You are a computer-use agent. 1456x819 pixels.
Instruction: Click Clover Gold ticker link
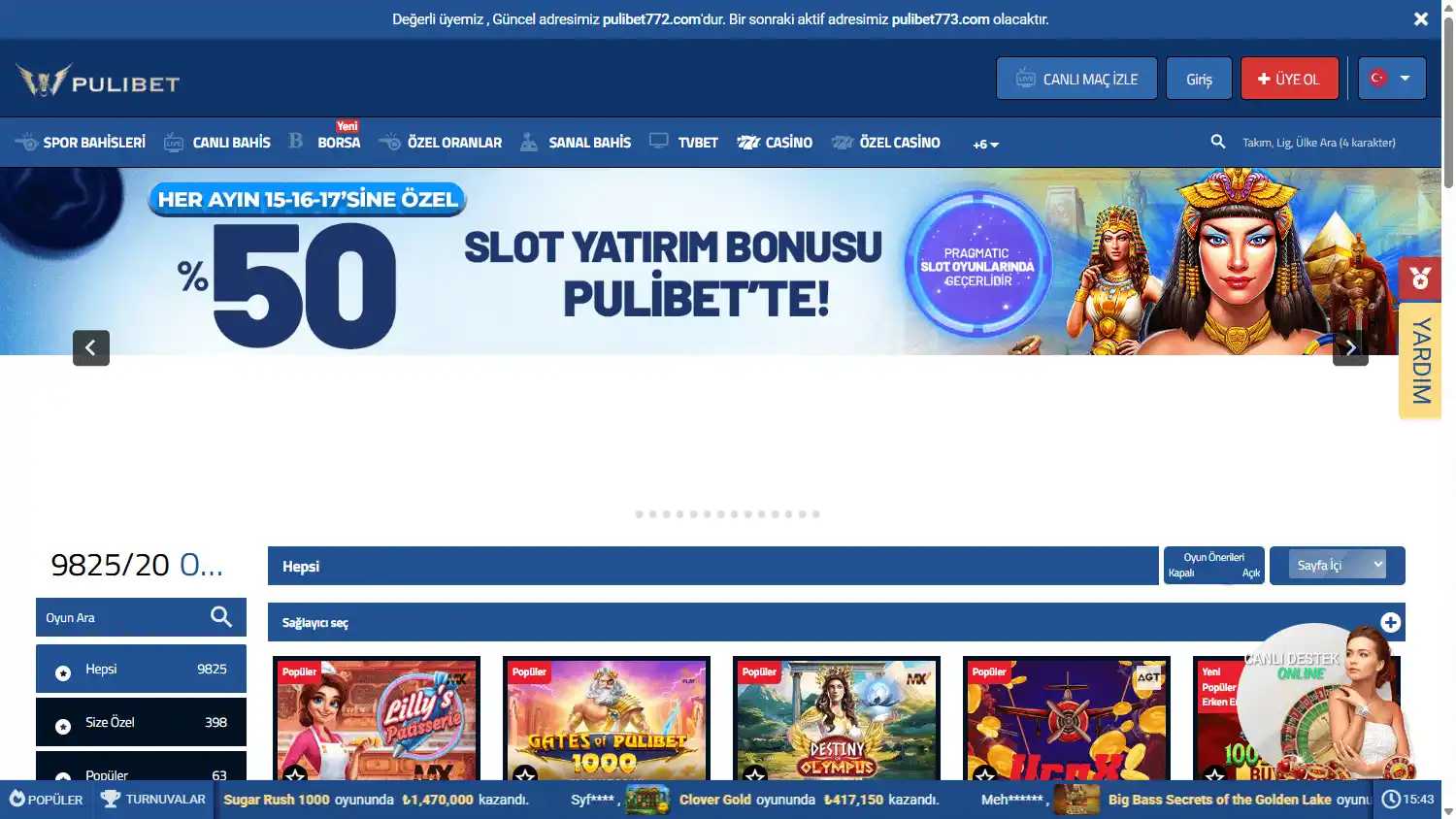[x=715, y=800]
